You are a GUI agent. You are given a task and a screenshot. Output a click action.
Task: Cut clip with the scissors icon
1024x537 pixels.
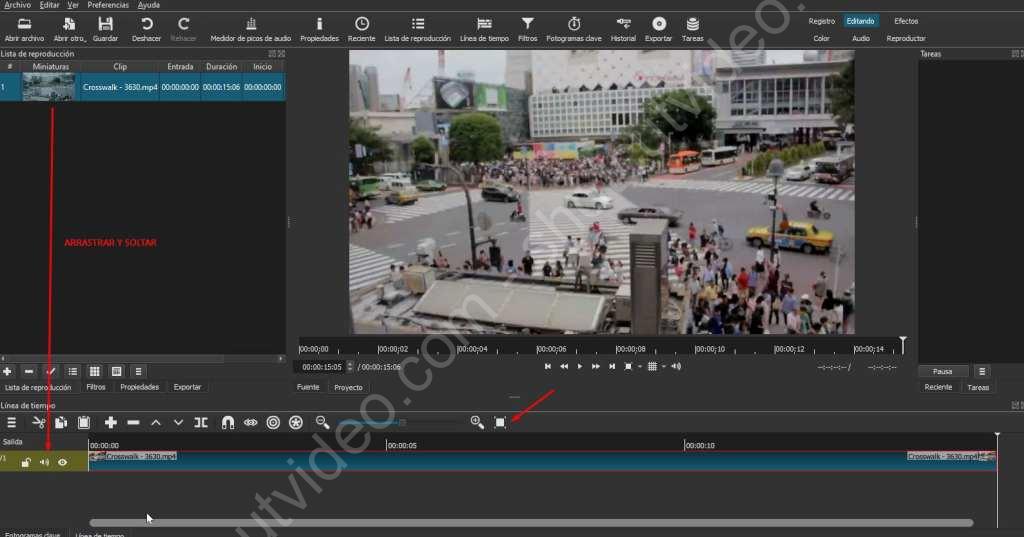click(39, 423)
